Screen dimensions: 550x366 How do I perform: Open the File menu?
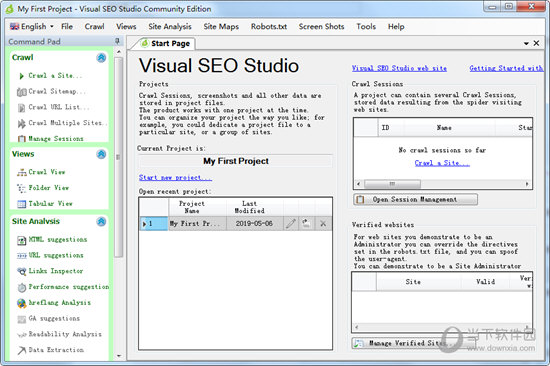pos(67,26)
